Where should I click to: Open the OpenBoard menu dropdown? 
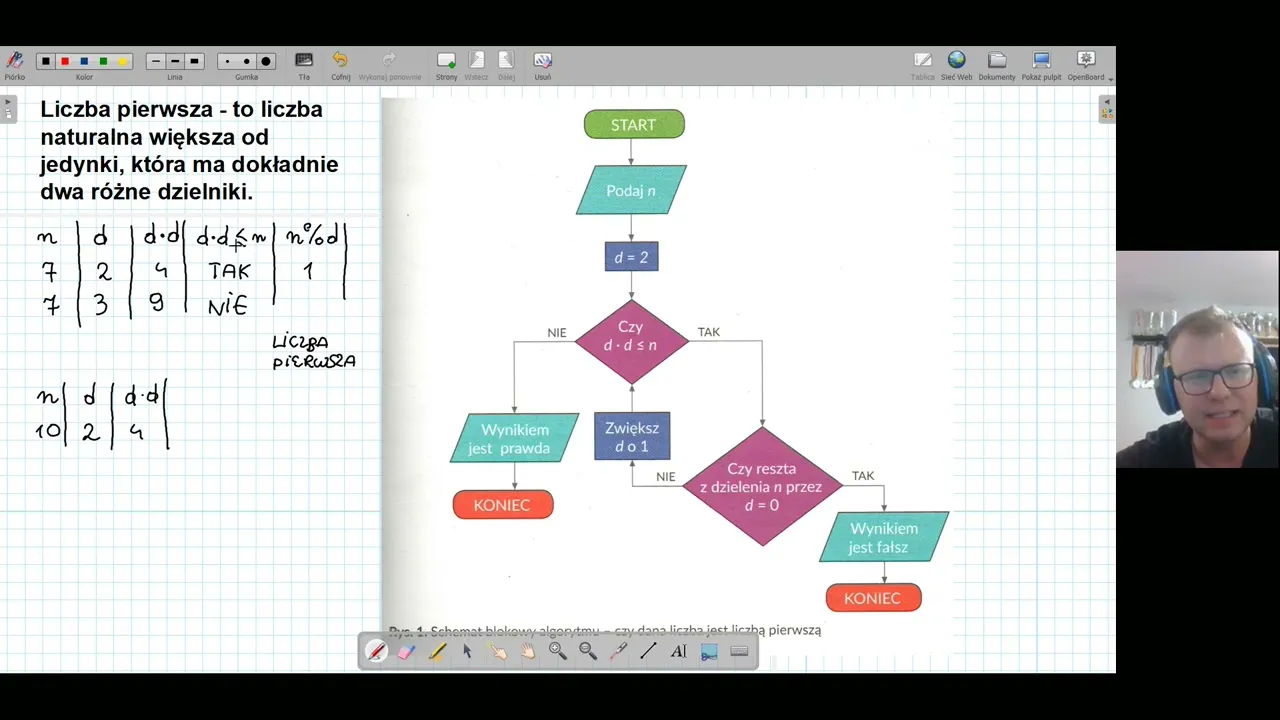click(x=1088, y=65)
